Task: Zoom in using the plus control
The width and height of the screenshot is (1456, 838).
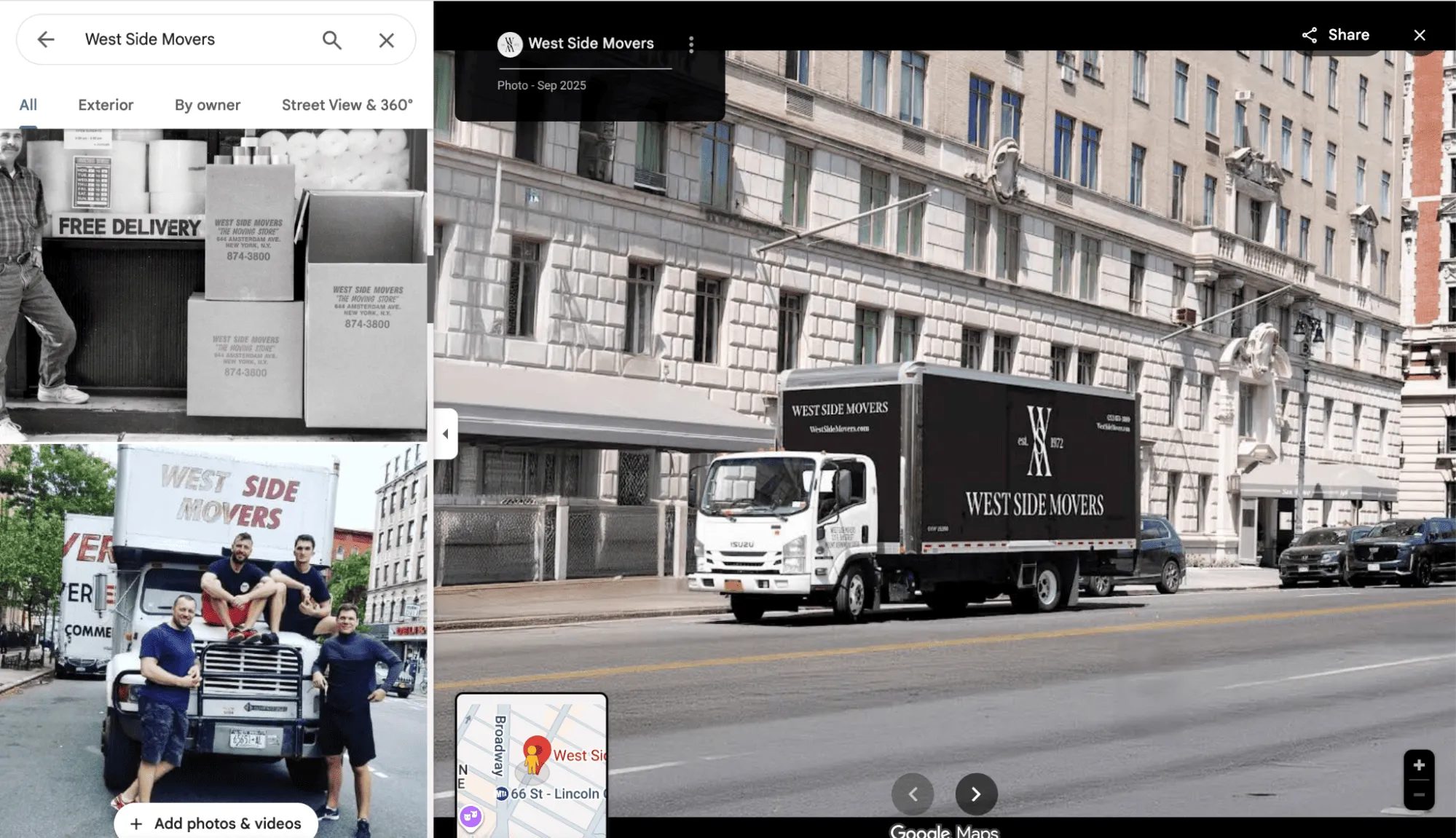Action: click(x=1418, y=764)
